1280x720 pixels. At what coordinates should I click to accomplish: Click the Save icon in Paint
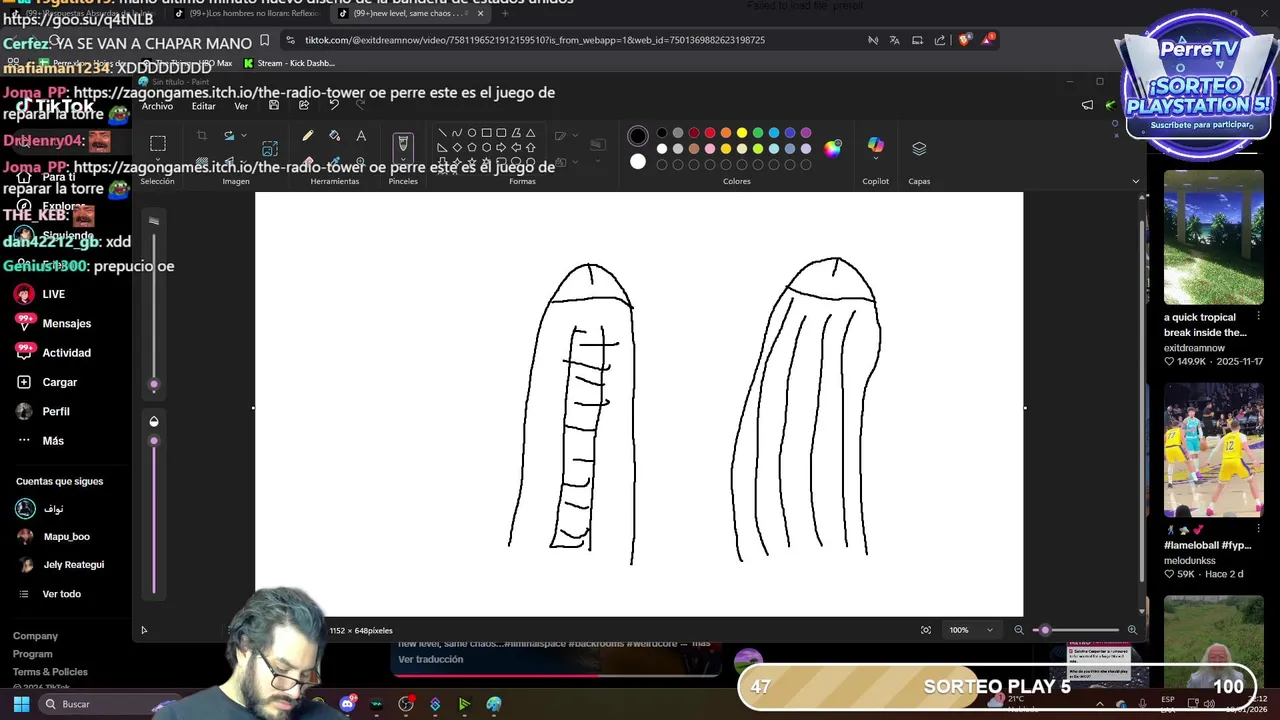point(274,105)
